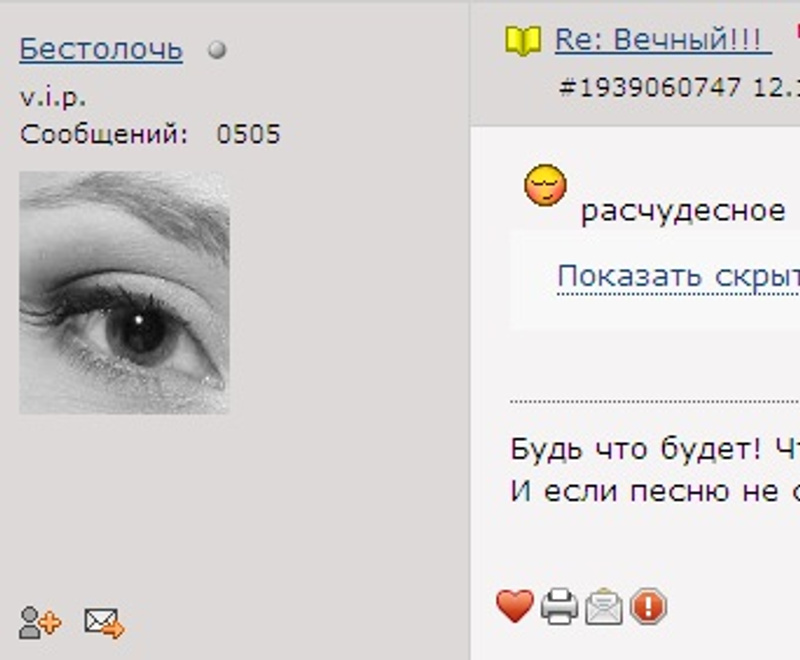Click the open envelope mail icon
The width and height of the screenshot is (800, 660).
604,606
